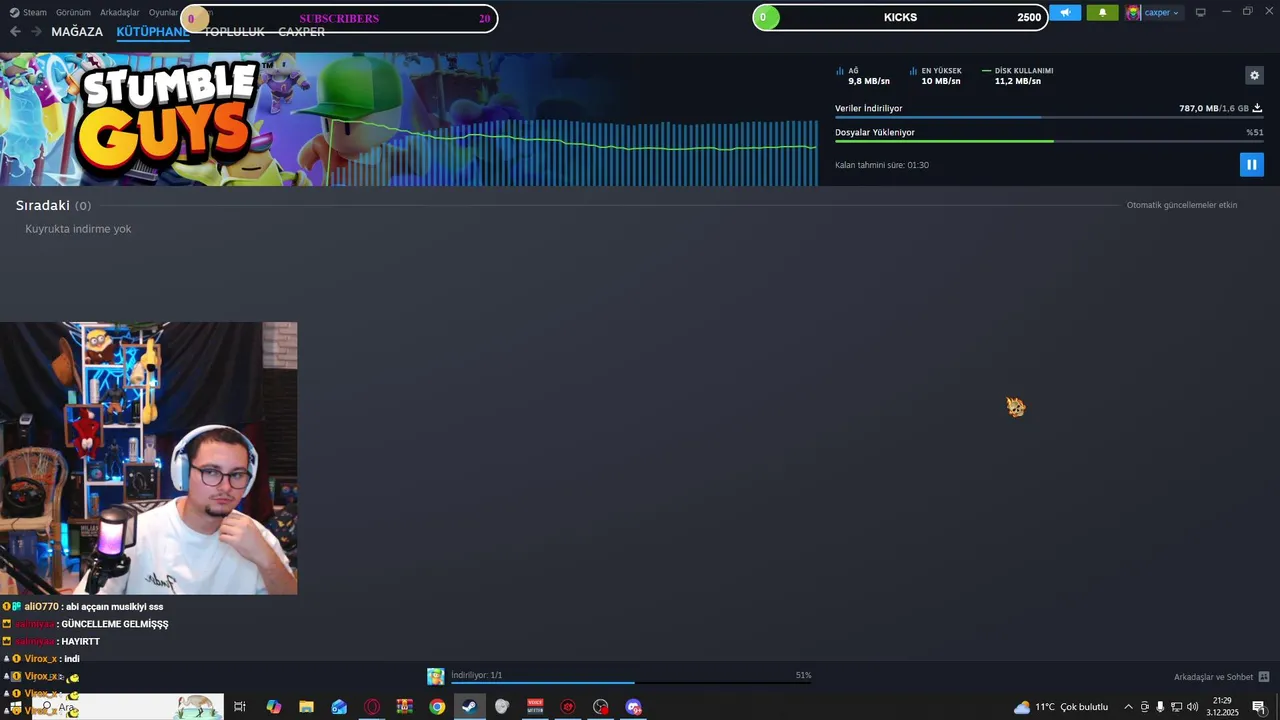This screenshot has width=1280, height=720.
Task: Expand the caxper account dropdown
Action: tap(1163, 13)
